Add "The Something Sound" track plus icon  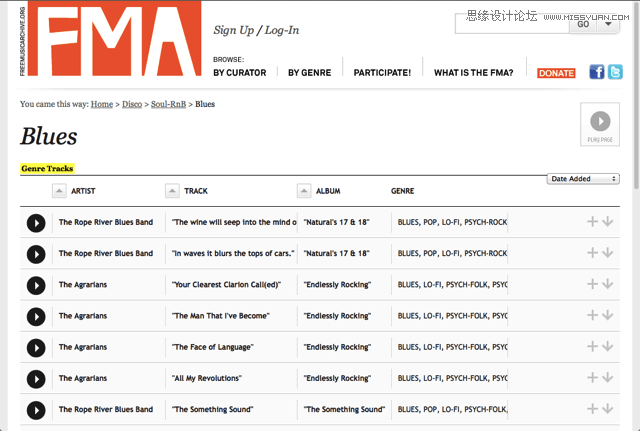pyautogui.click(x=592, y=408)
